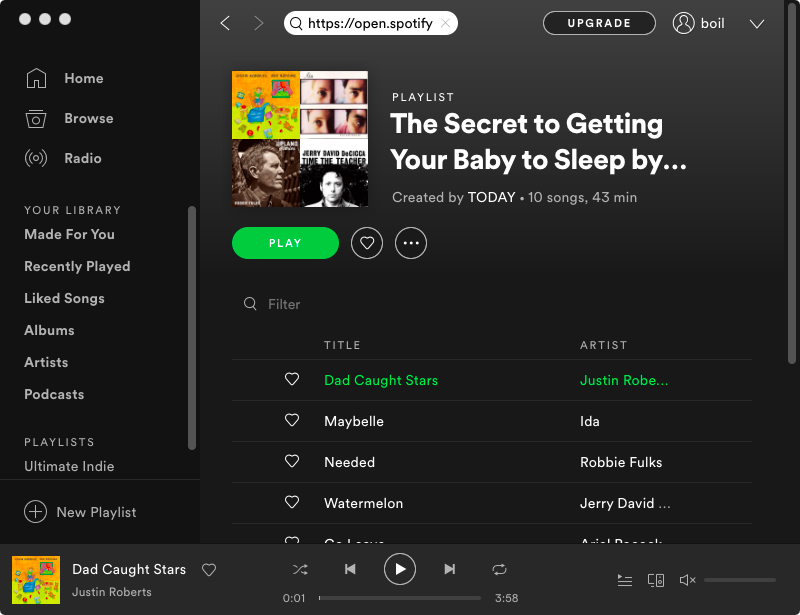Open Recently Played in library
This screenshot has width=800, height=615.
click(x=77, y=266)
